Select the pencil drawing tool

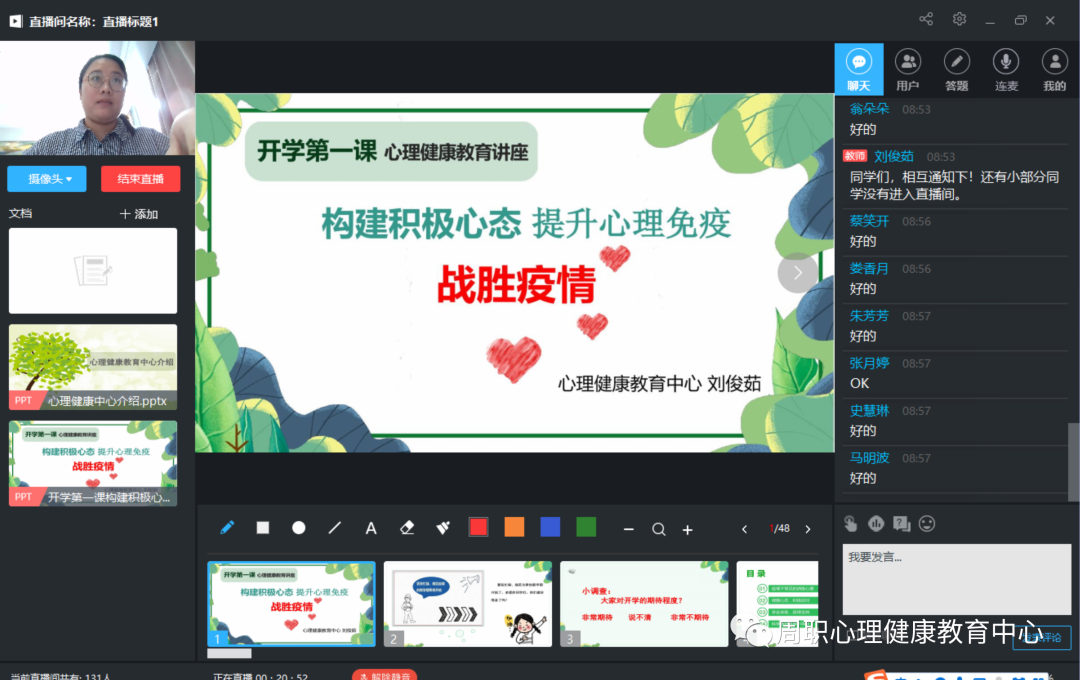(x=227, y=528)
